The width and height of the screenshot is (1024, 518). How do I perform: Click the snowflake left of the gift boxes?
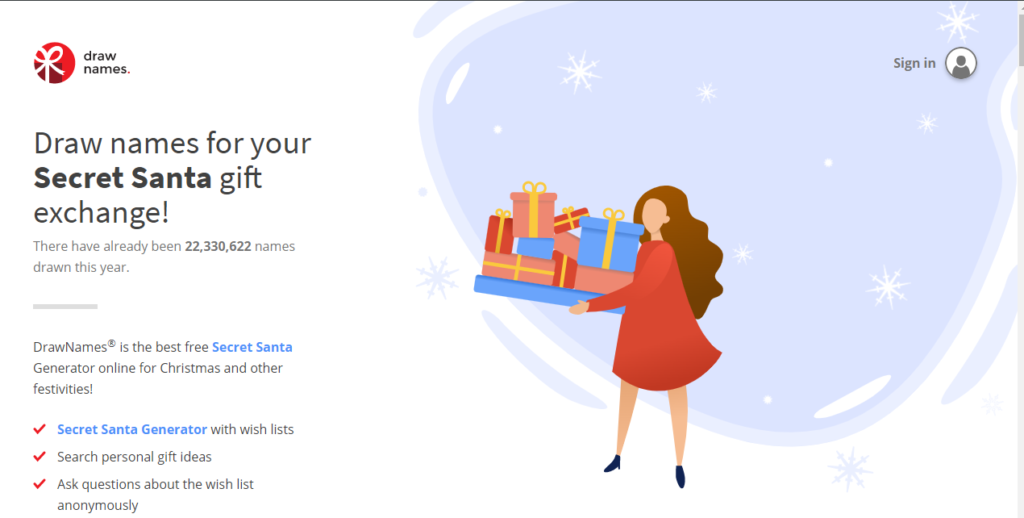[437, 277]
